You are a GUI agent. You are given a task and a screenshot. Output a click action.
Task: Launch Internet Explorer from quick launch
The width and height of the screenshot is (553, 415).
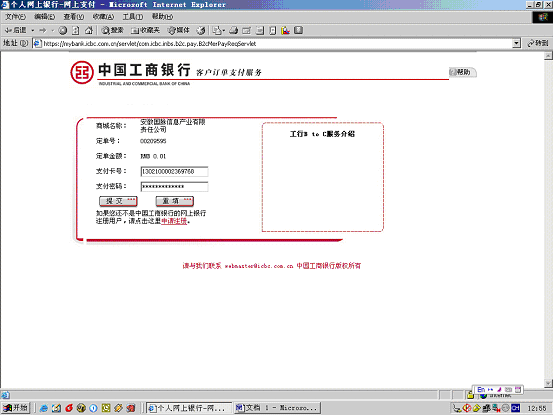point(44,408)
